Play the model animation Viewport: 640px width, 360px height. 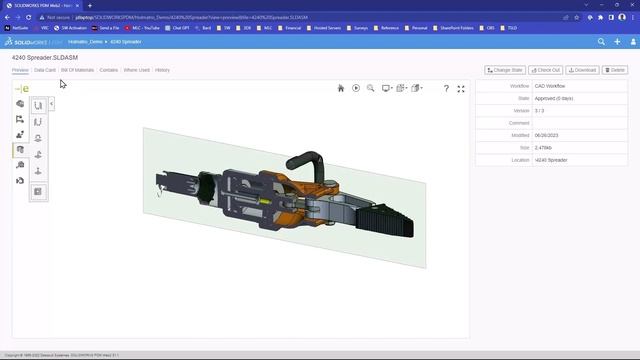tap(356, 88)
